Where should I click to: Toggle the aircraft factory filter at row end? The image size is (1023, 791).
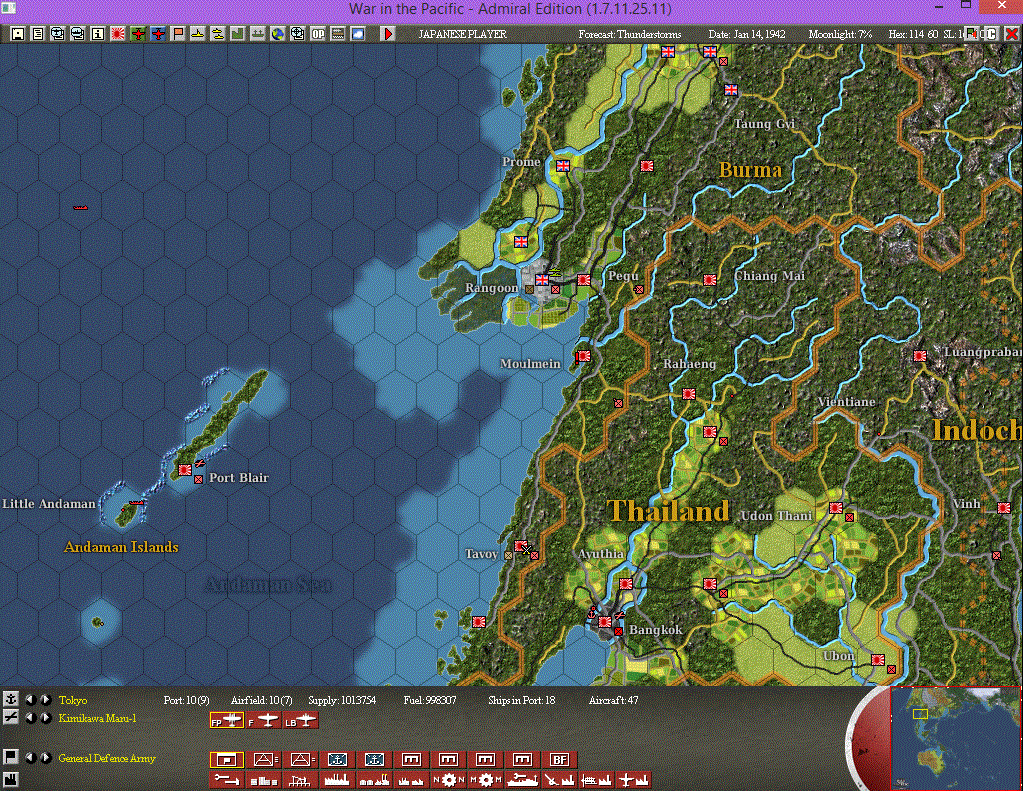point(634,779)
